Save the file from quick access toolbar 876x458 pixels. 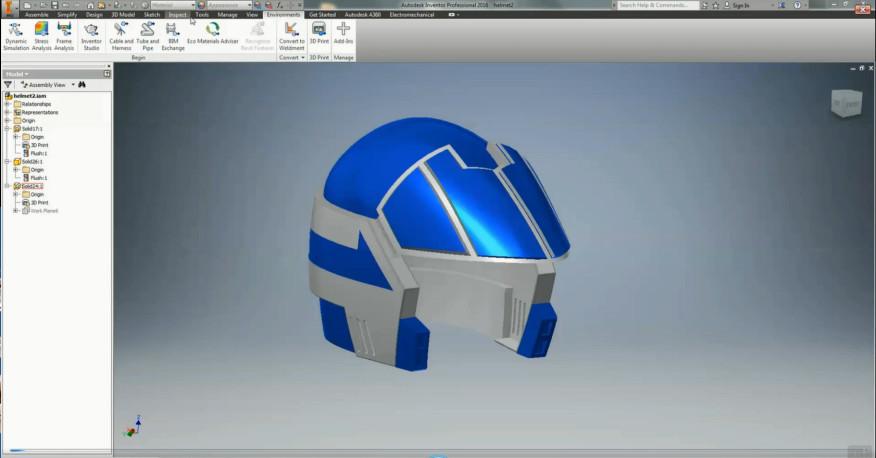tap(54, 5)
